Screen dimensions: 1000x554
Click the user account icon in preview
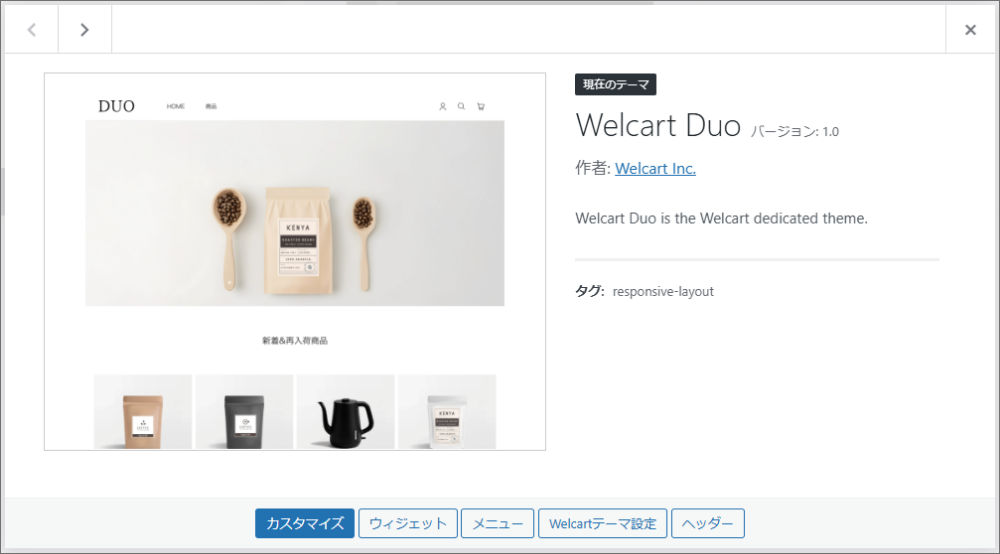(x=443, y=106)
